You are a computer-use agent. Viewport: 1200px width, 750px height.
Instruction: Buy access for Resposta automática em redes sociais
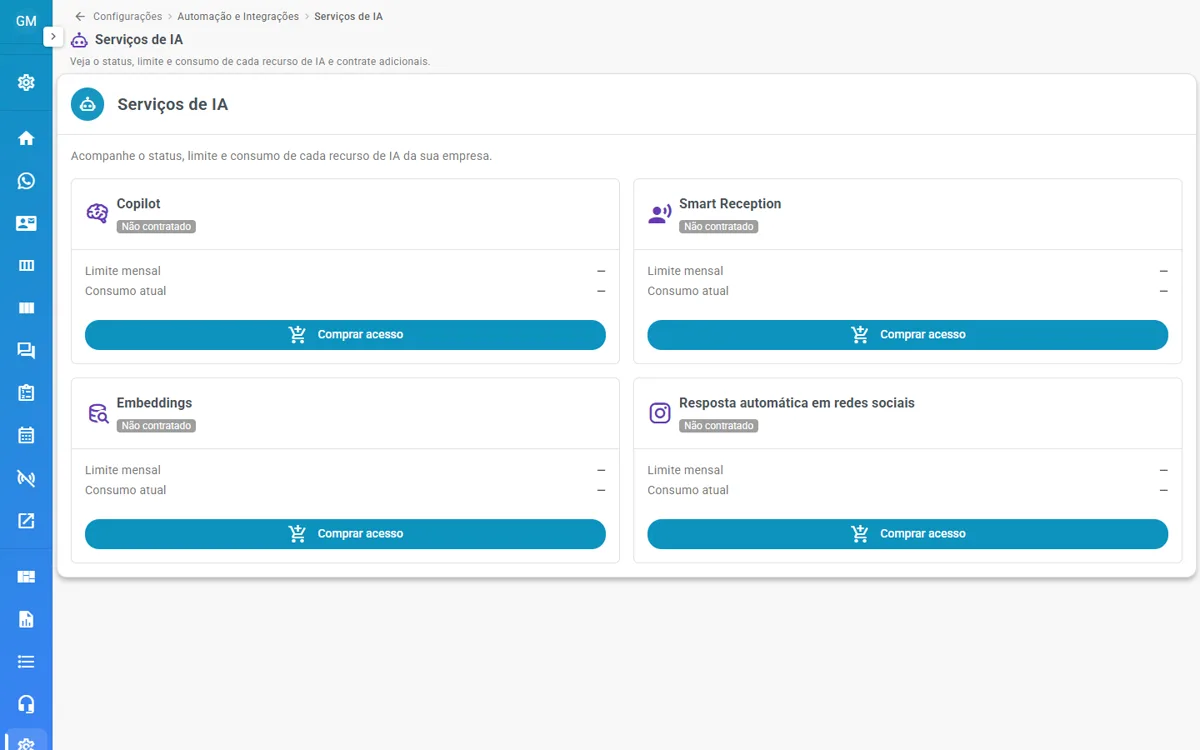click(x=907, y=534)
